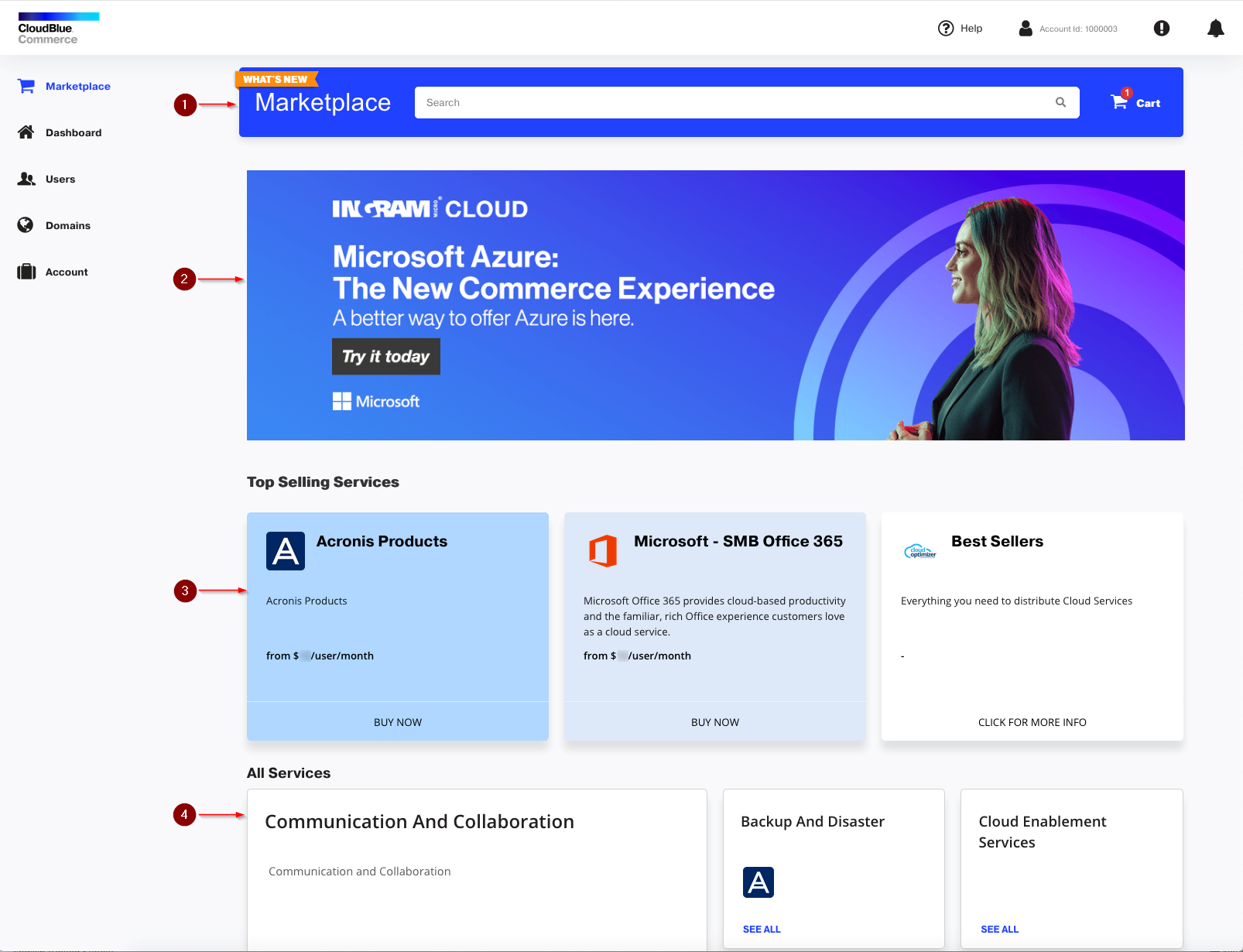Click the alert/warning icon in the header
This screenshot has height=952, width=1243.
pos(1160,29)
